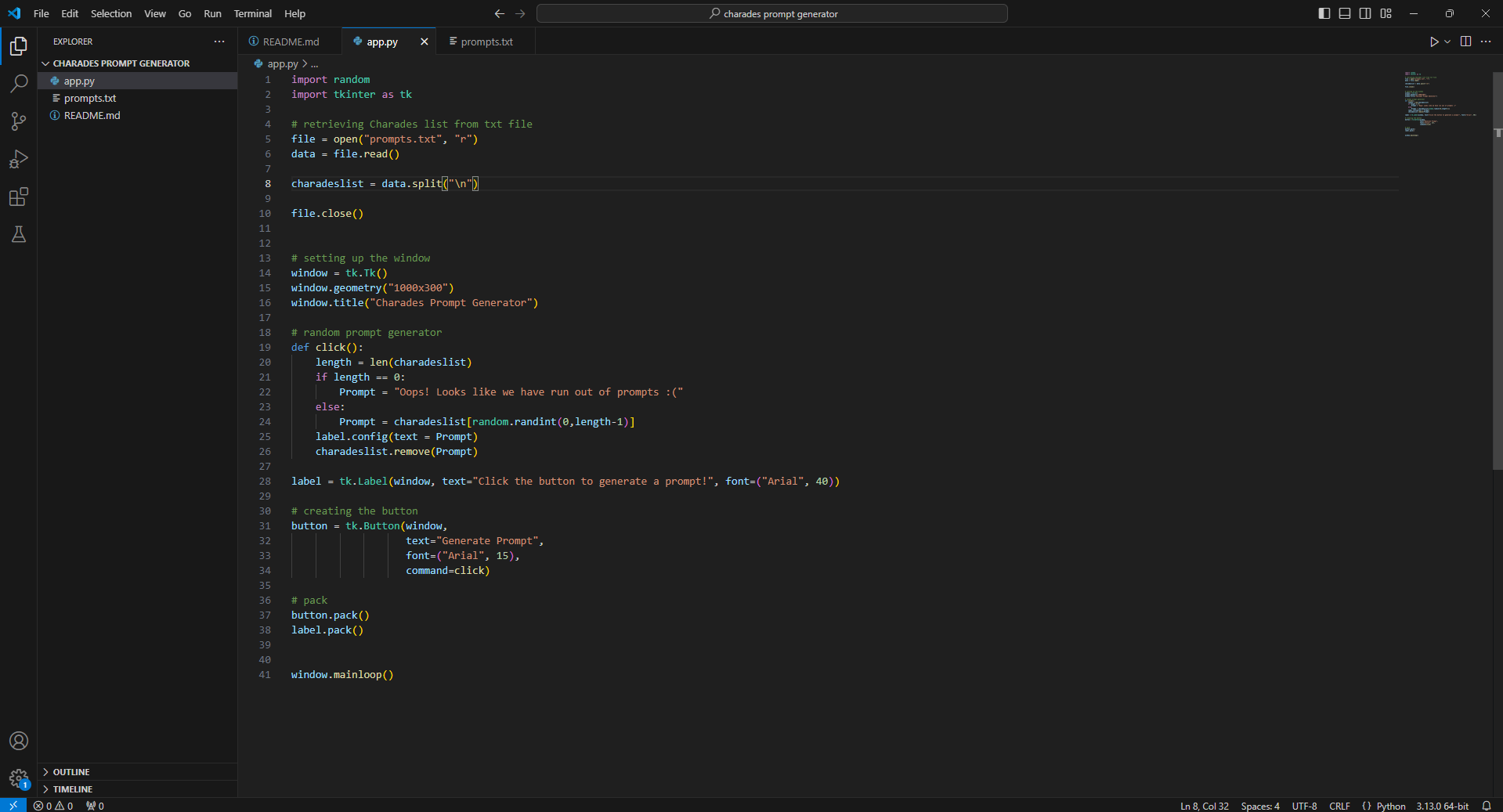Click the editor vertical scrollbar
Viewport: 1503px width, 812px height.
coord(1498,270)
